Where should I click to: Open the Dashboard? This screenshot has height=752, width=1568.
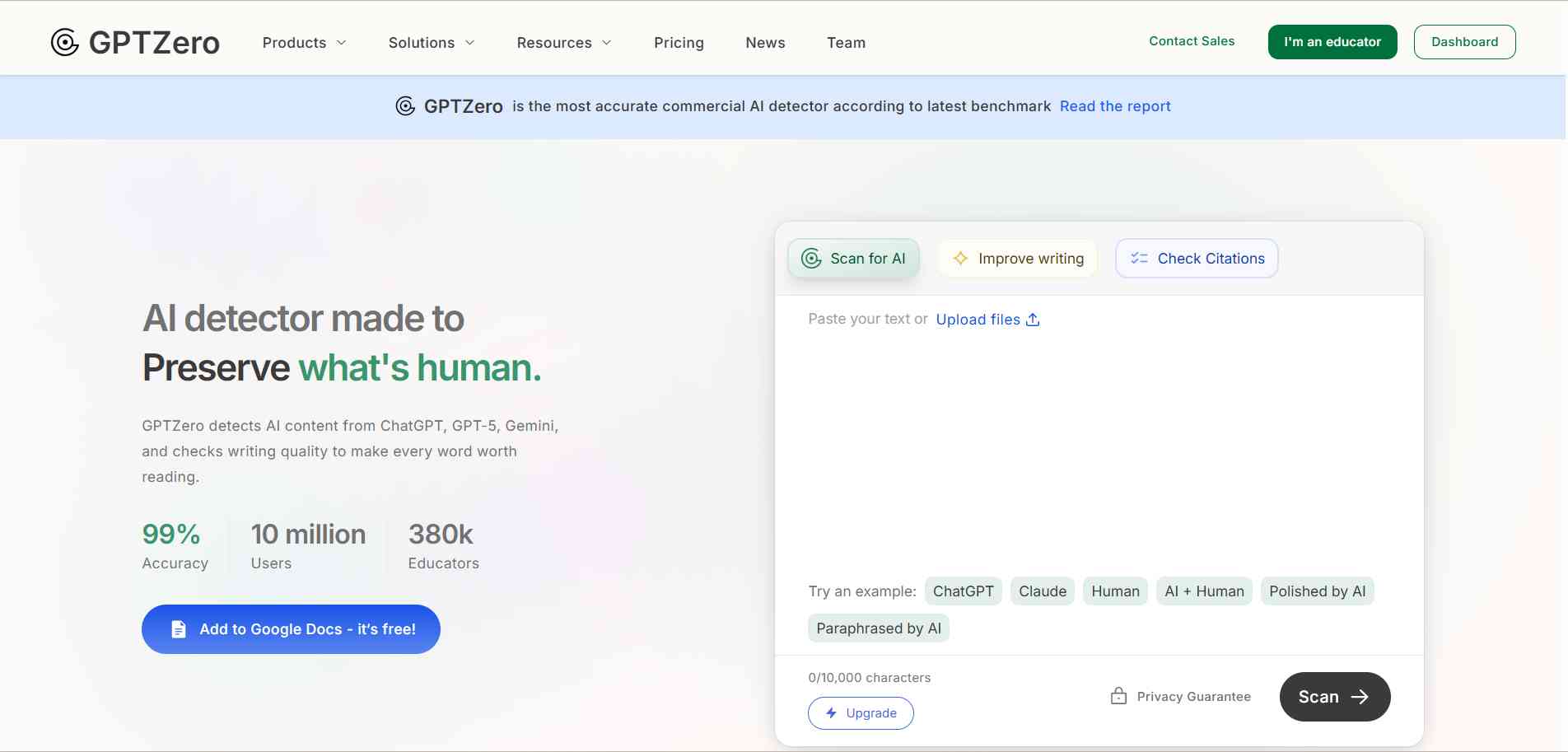(1464, 41)
